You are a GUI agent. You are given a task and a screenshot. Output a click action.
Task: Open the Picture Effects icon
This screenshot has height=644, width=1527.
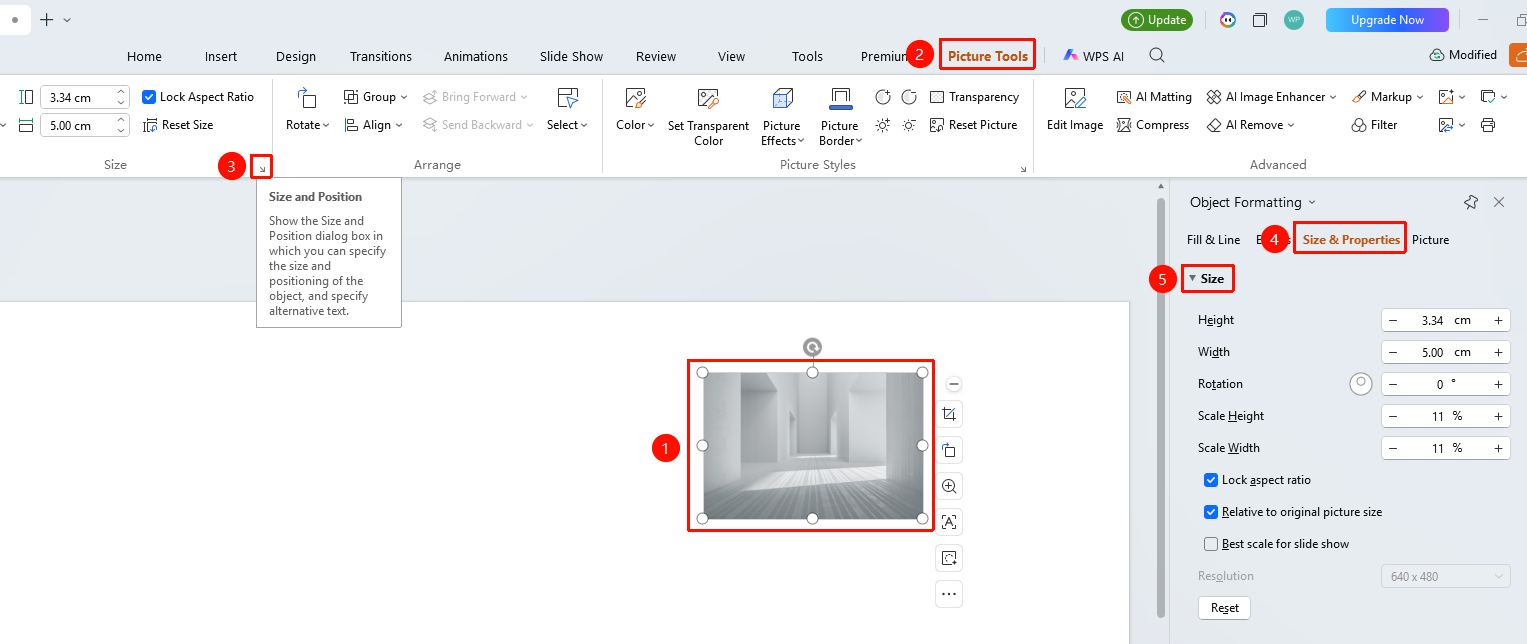pos(781,98)
